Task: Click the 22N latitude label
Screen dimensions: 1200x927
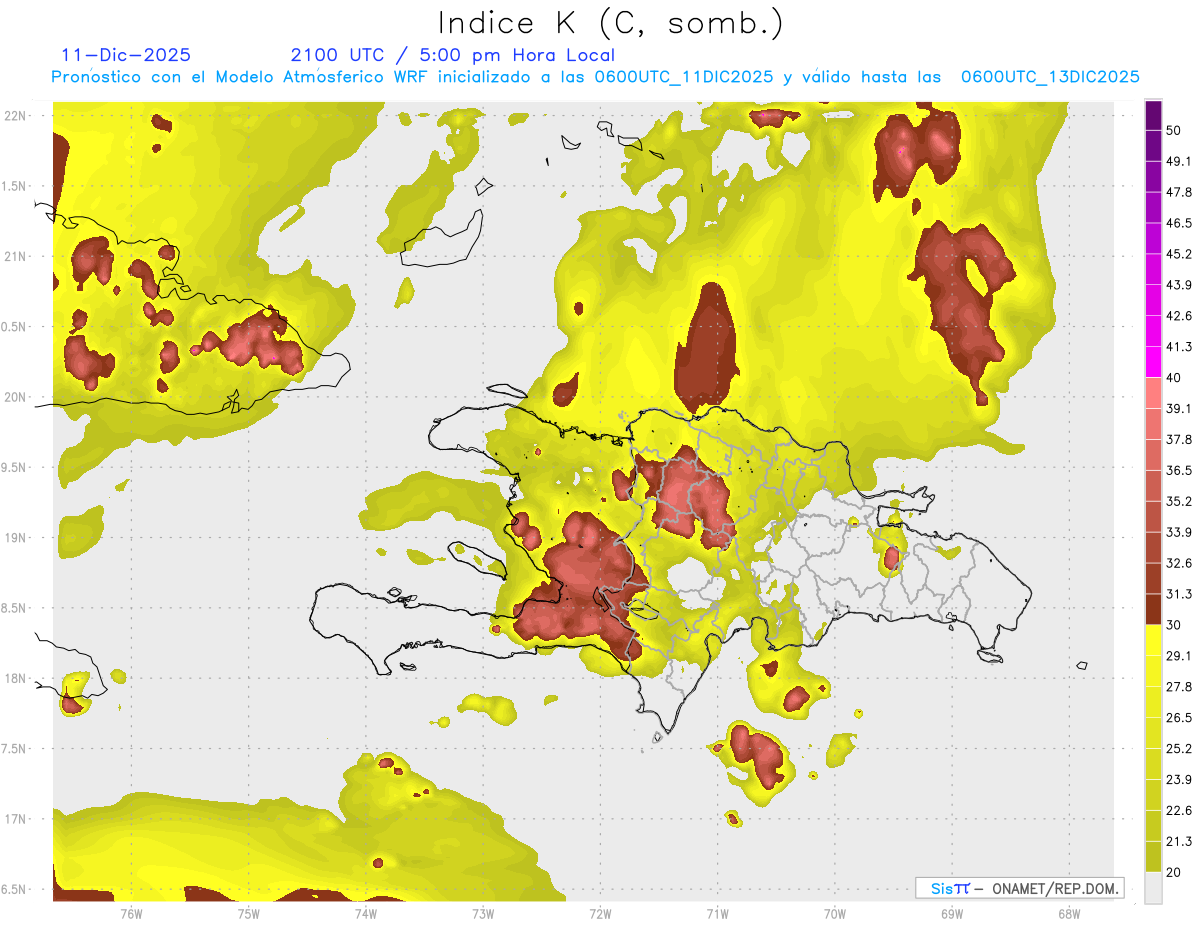Action: 14,115
